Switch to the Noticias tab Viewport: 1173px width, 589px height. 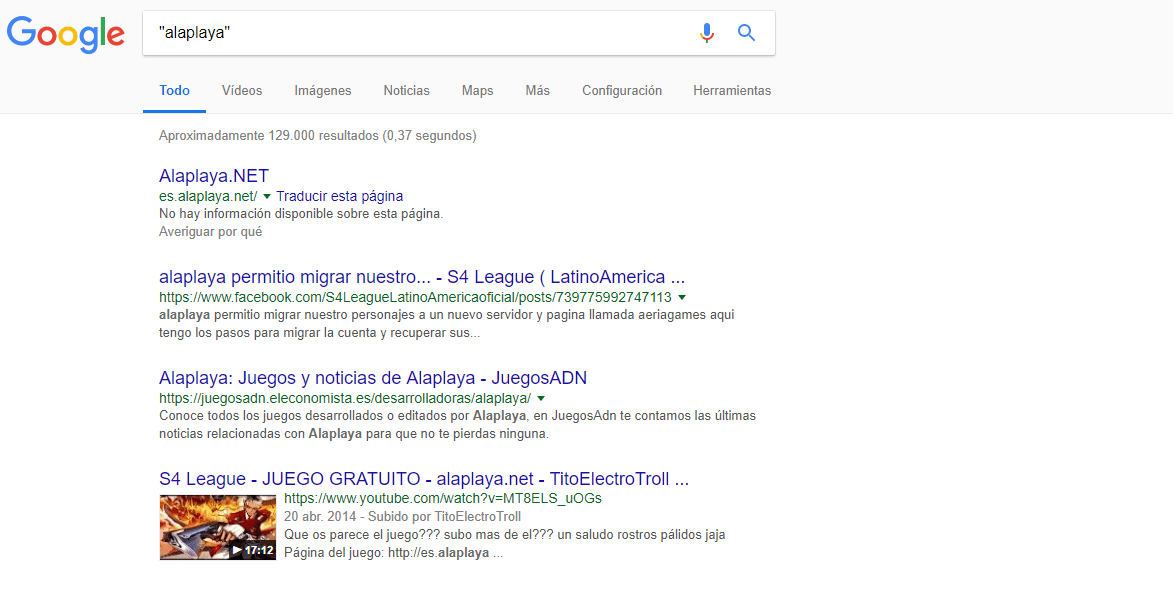pyautogui.click(x=406, y=90)
